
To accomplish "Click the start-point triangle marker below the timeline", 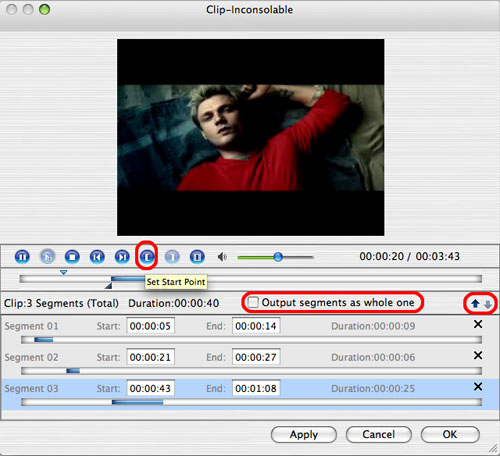I will [x=108, y=286].
